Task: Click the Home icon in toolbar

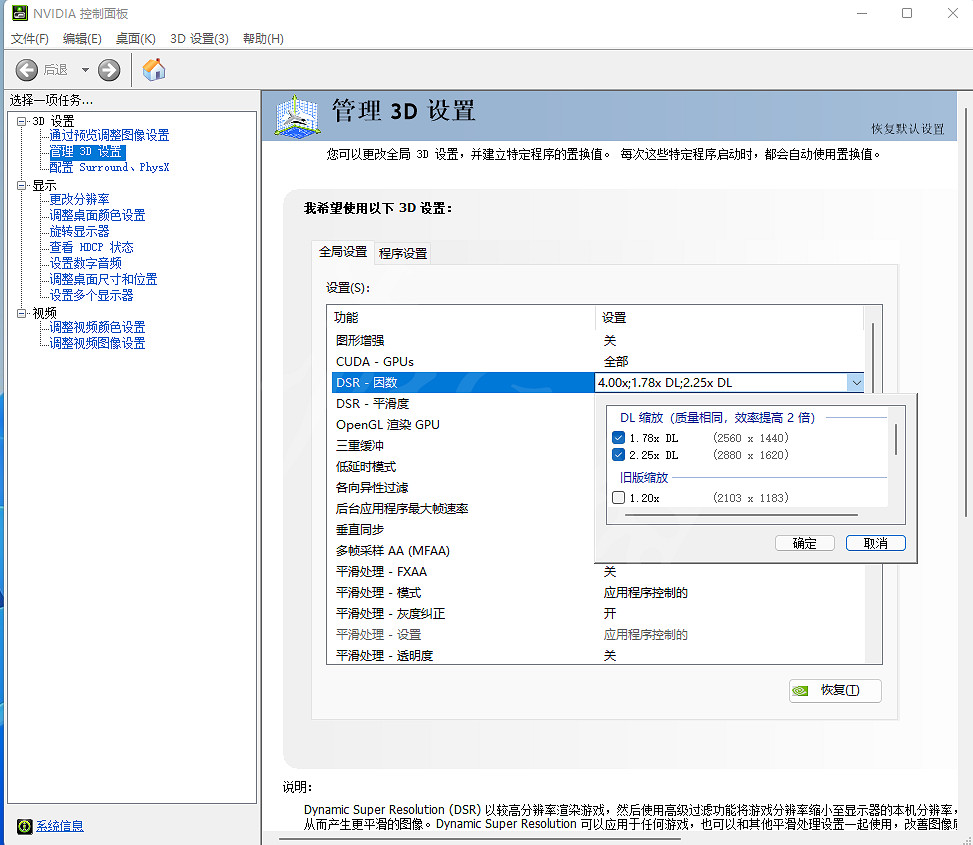Action: [154, 70]
